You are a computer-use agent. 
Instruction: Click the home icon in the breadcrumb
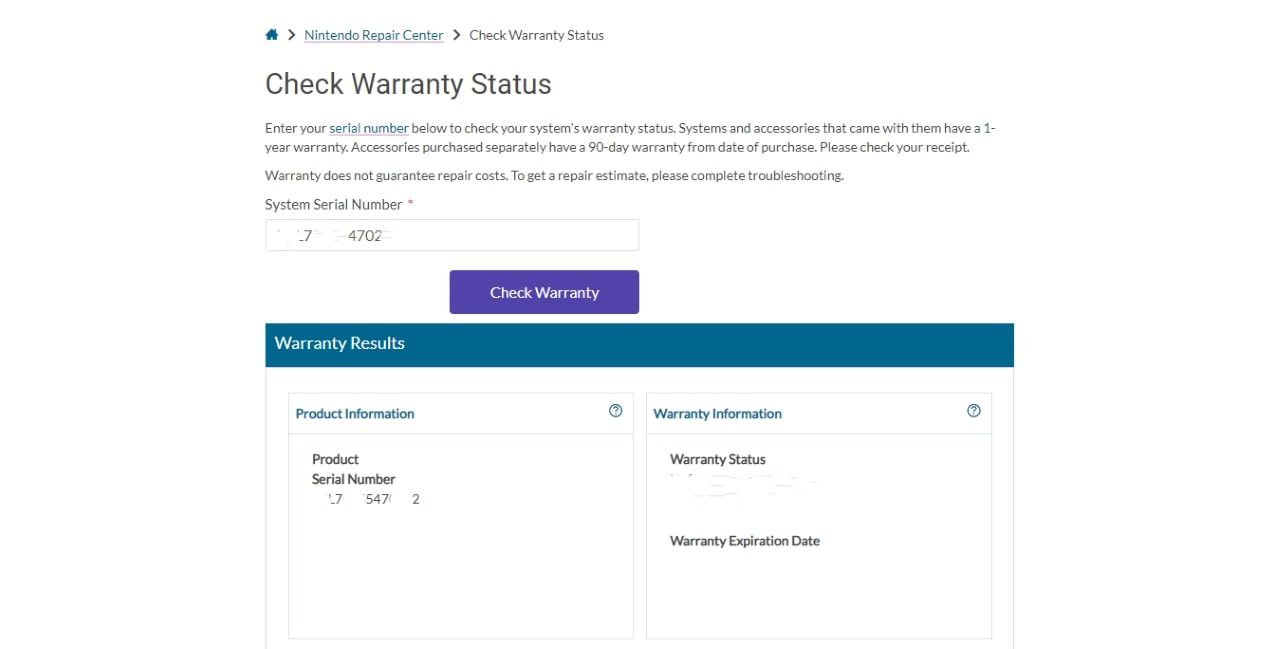click(x=272, y=35)
